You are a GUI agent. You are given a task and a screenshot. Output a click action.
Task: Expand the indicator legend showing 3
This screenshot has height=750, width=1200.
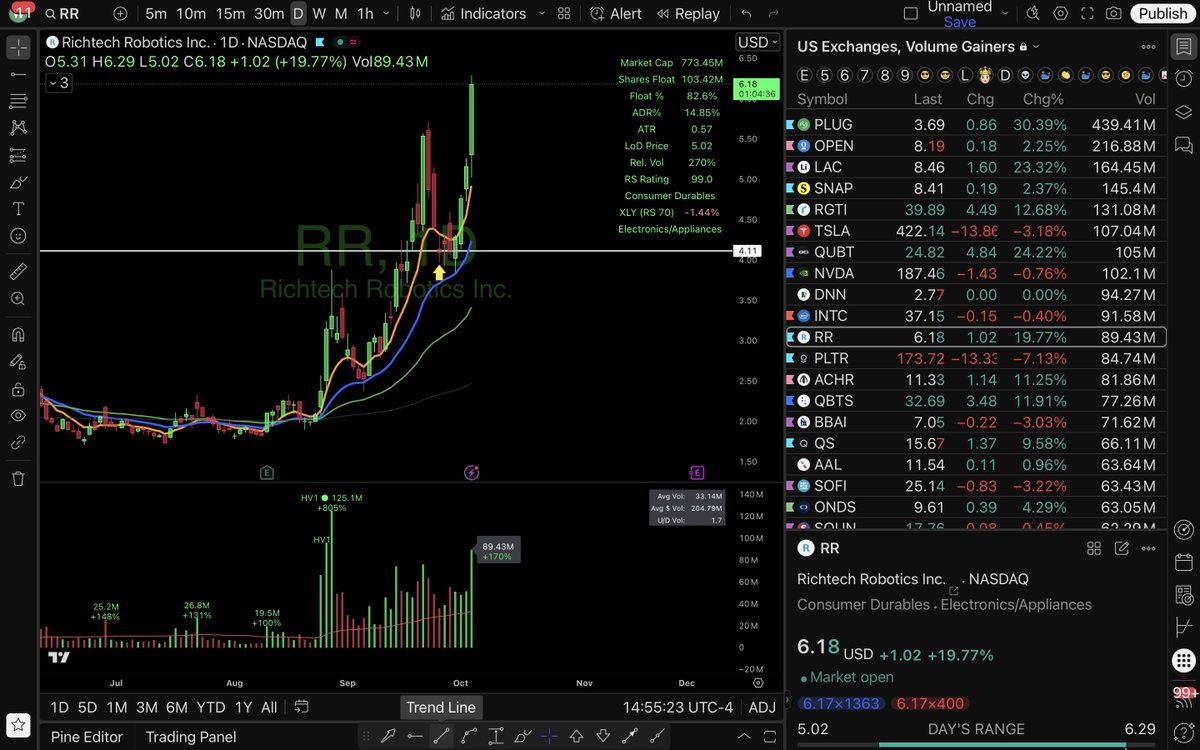point(58,82)
